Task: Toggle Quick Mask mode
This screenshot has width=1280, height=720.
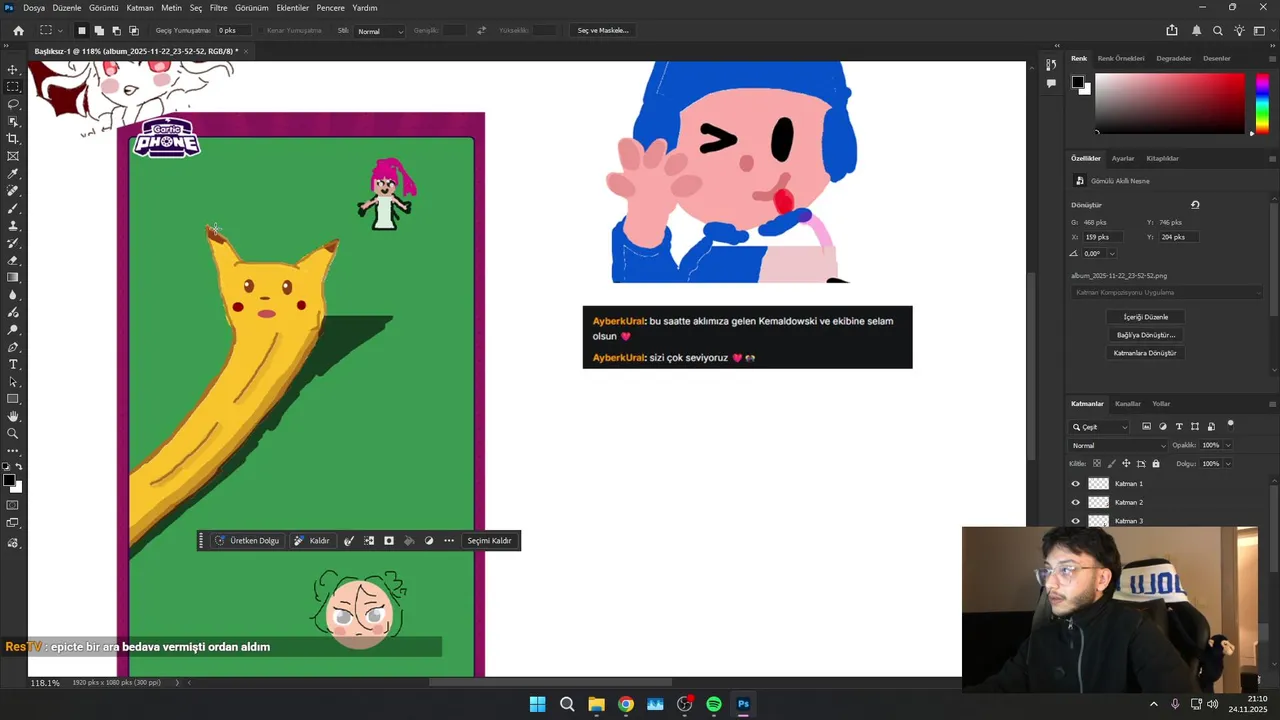Action: [x=13, y=505]
